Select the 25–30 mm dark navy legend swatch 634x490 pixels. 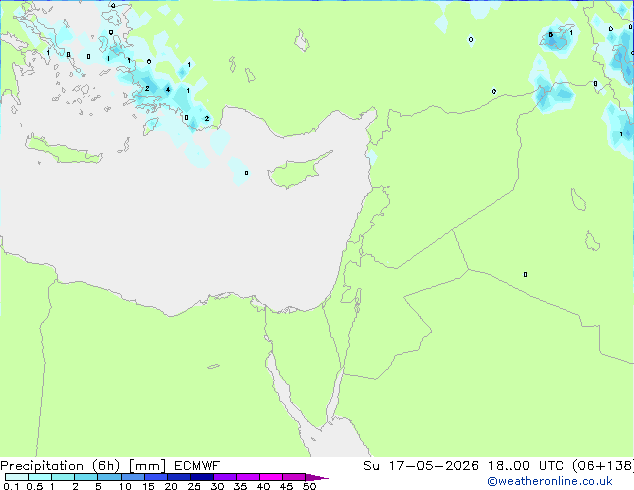pos(202,477)
